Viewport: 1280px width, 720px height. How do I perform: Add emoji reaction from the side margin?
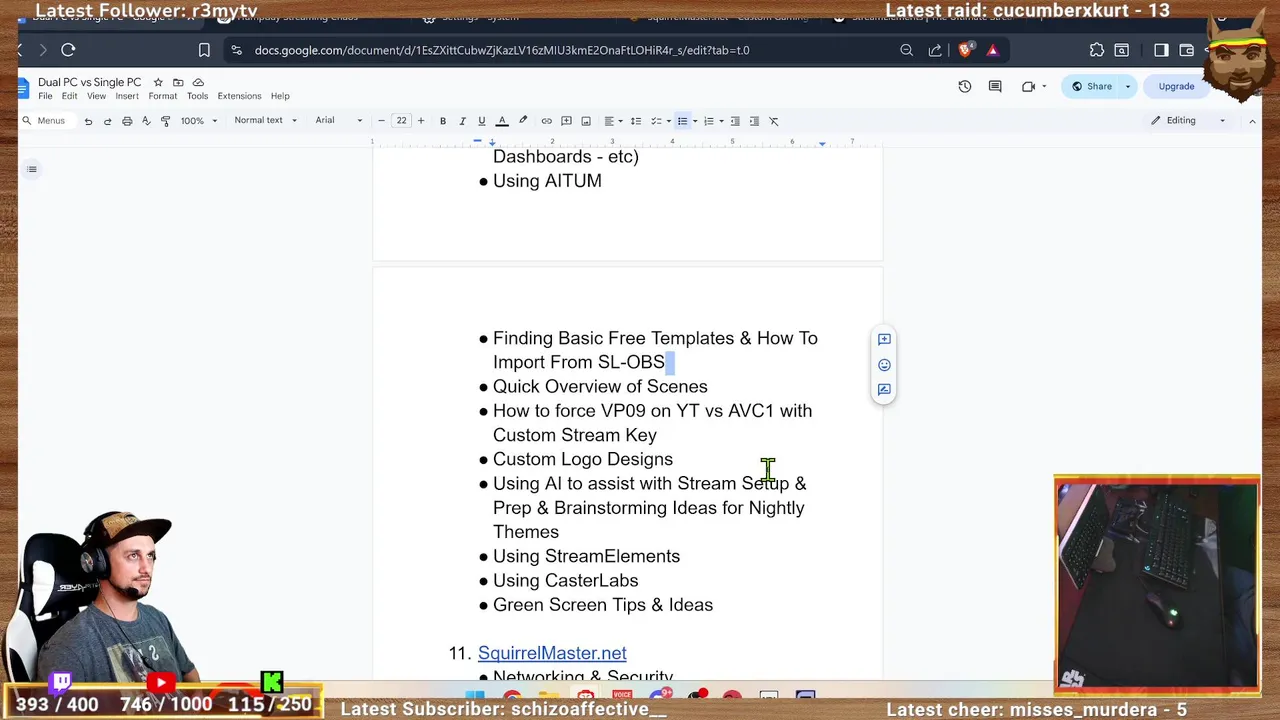(x=884, y=365)
